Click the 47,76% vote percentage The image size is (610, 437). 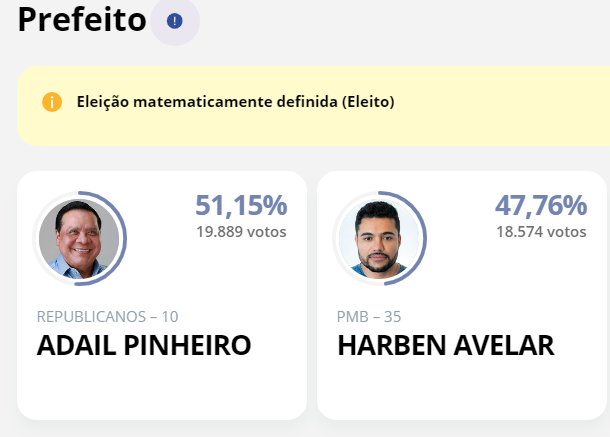click(541, 206)
